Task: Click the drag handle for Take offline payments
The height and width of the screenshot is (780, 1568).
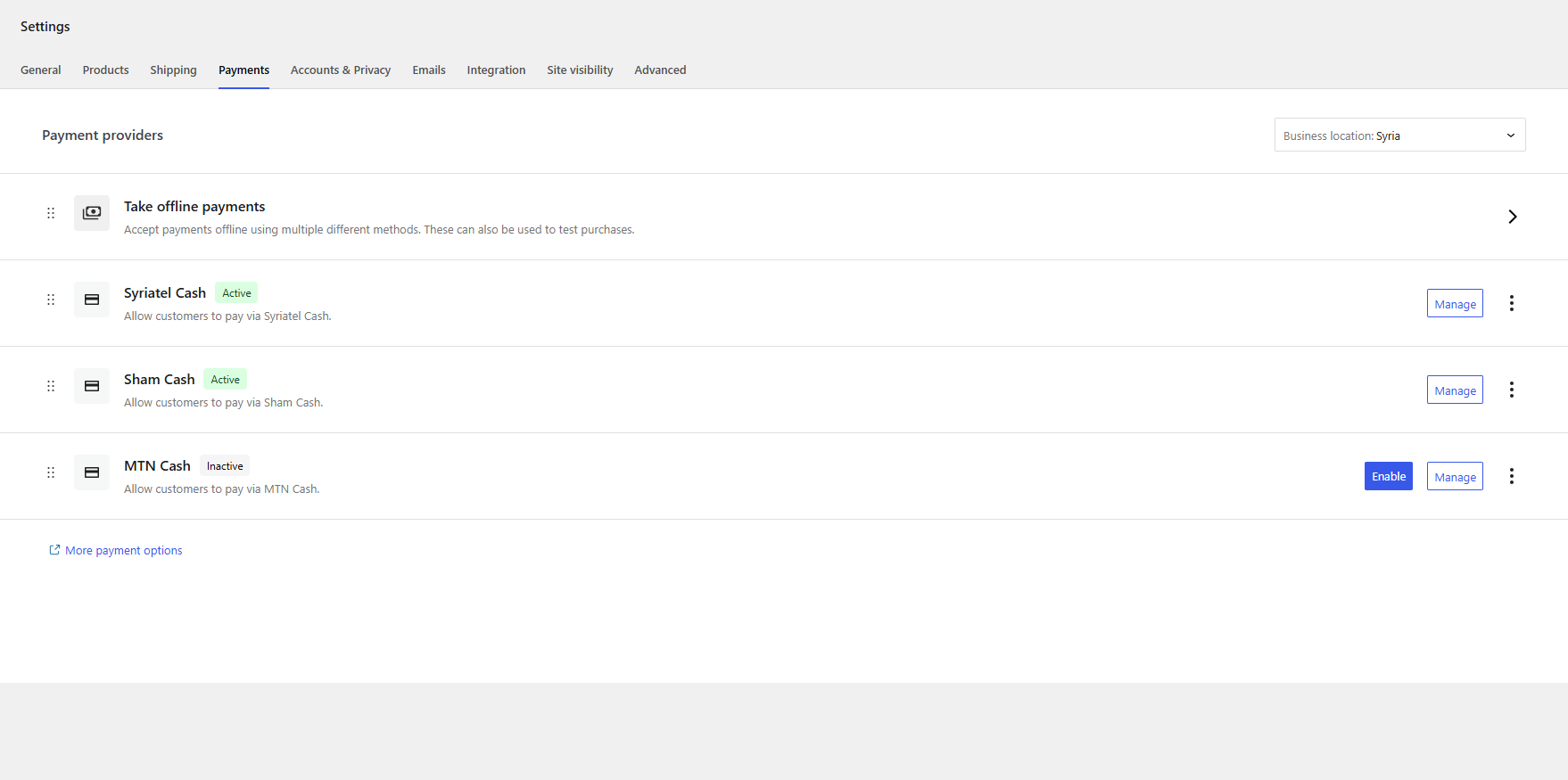Action: pos(51,213)
